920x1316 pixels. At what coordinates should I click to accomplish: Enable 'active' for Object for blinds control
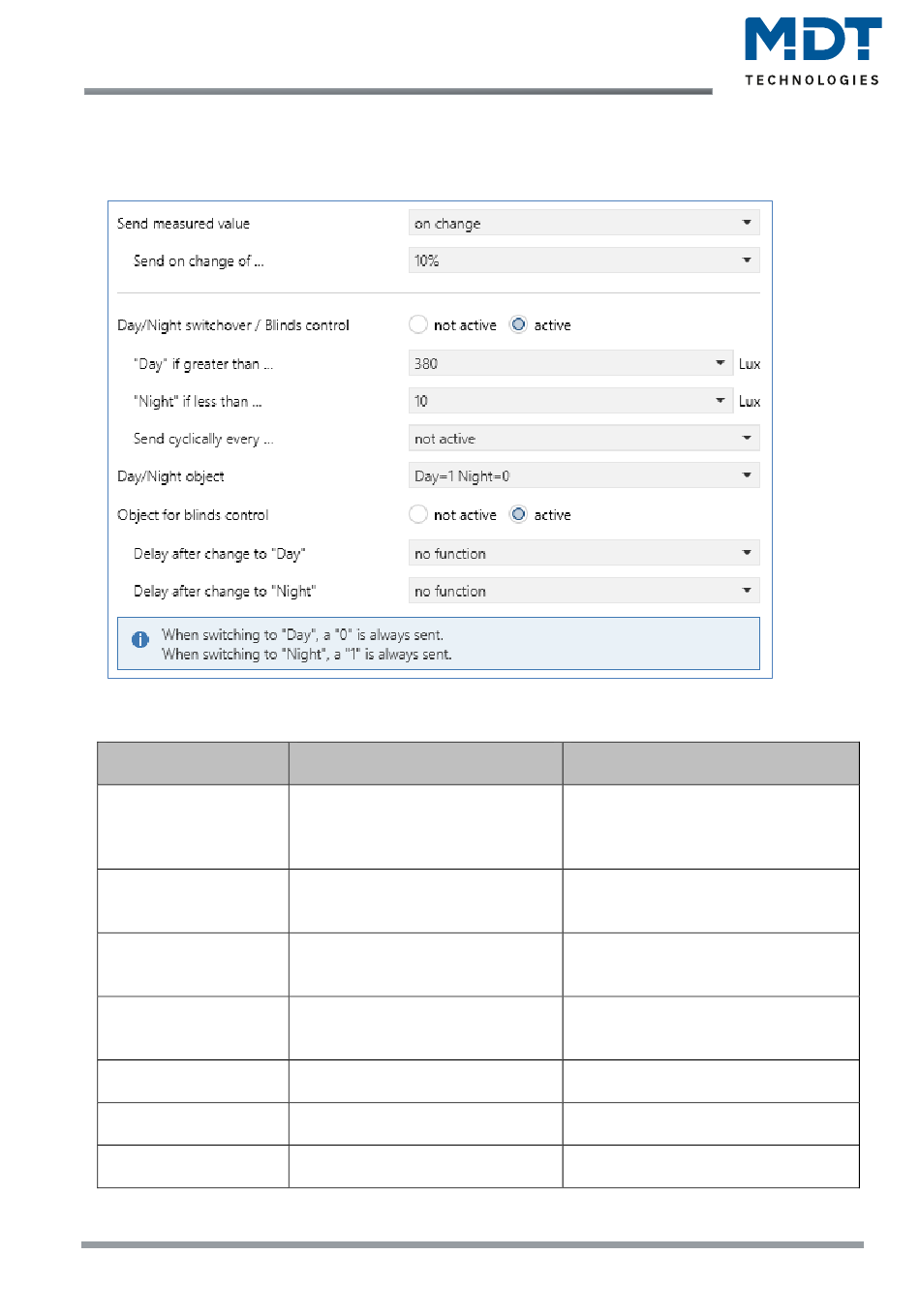point(519,515)
